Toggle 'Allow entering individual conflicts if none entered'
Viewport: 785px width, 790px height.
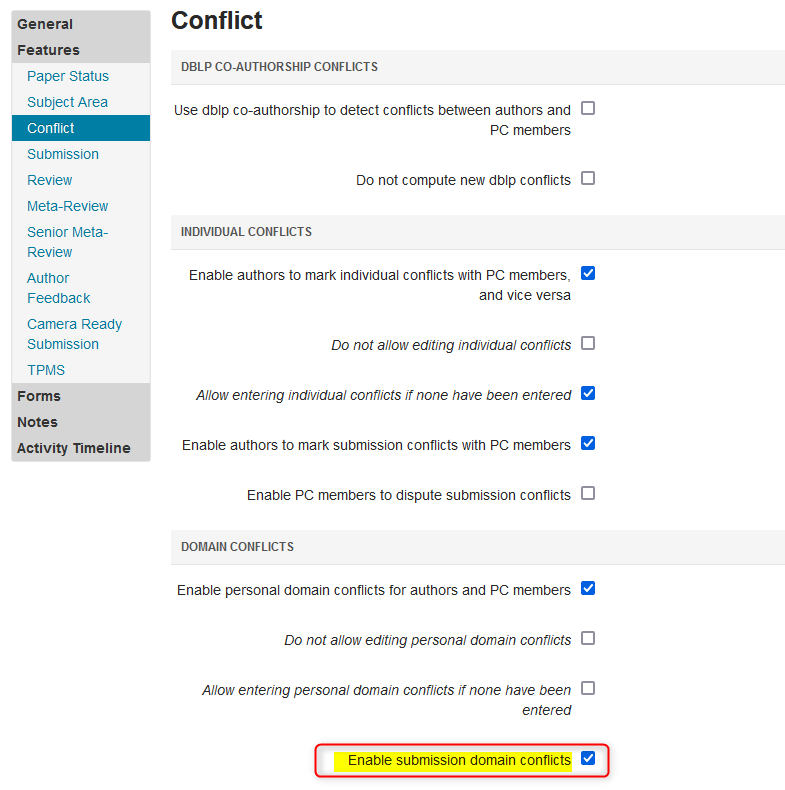(587, 393)
